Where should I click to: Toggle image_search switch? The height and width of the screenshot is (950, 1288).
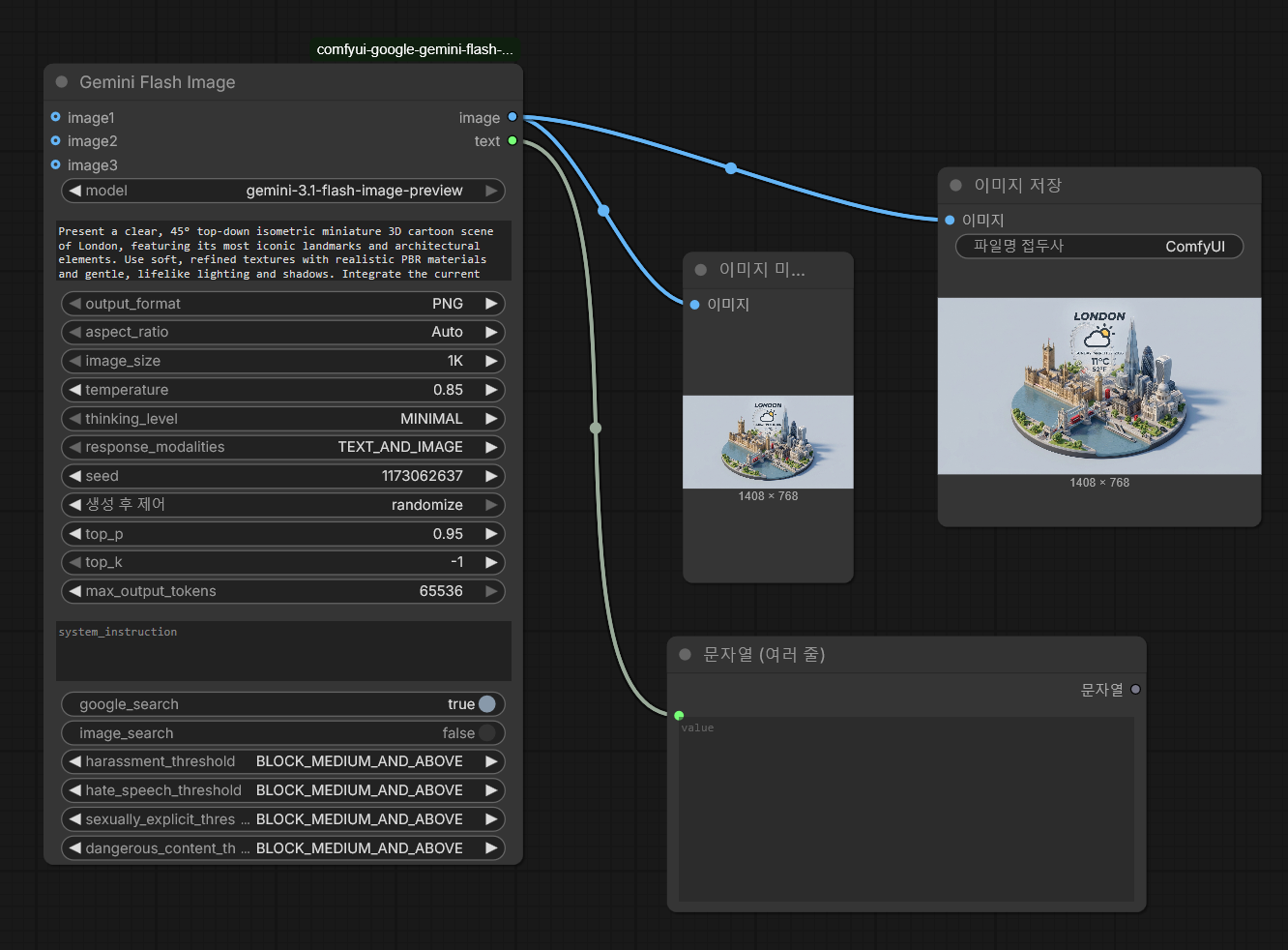coord(486,733)
